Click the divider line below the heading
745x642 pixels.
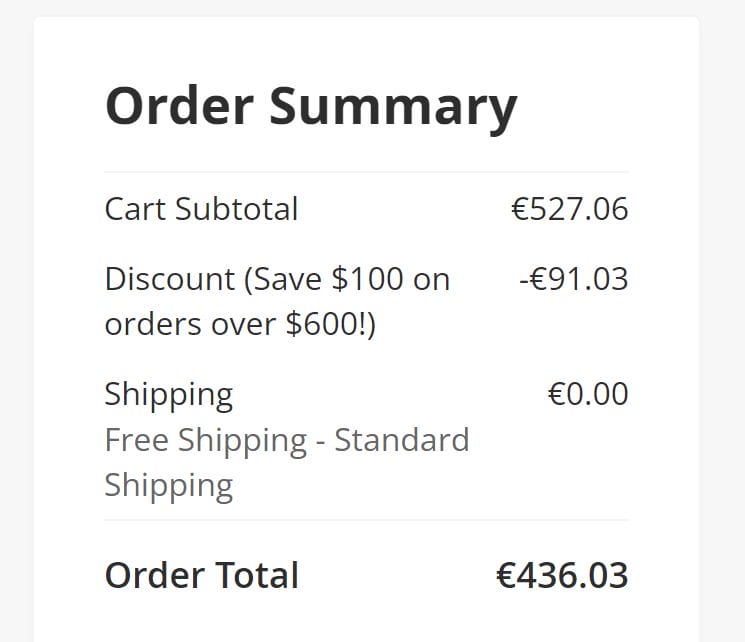coord(366,172)
